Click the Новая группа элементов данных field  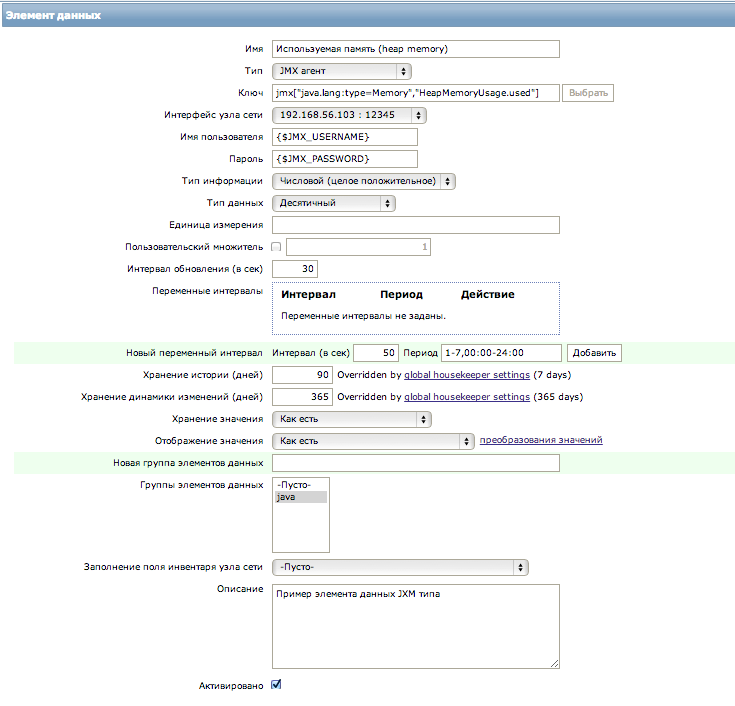(415, 463)
